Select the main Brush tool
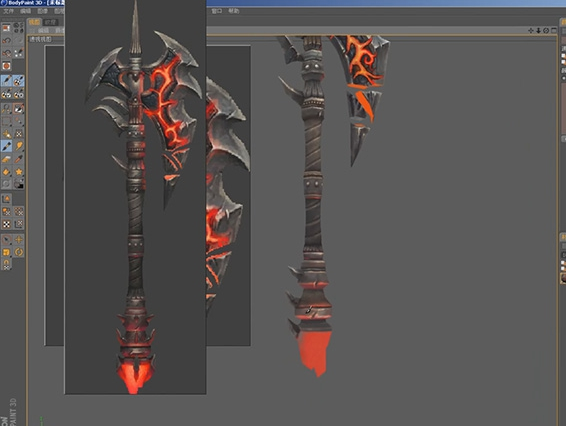The height and width of the screenshot is (426, 566). (x=6, y=146)
